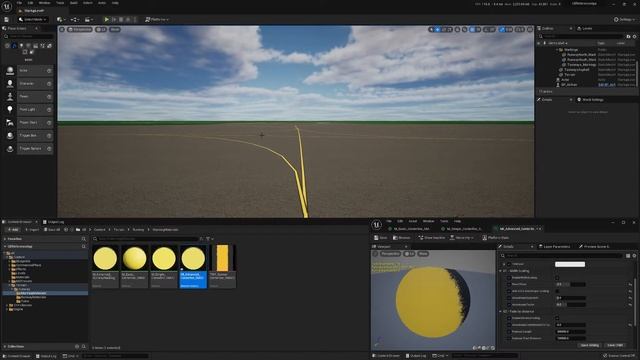640x360 pixels.
Task: Open the Select Mode dropdown
Action: (33, 19)
